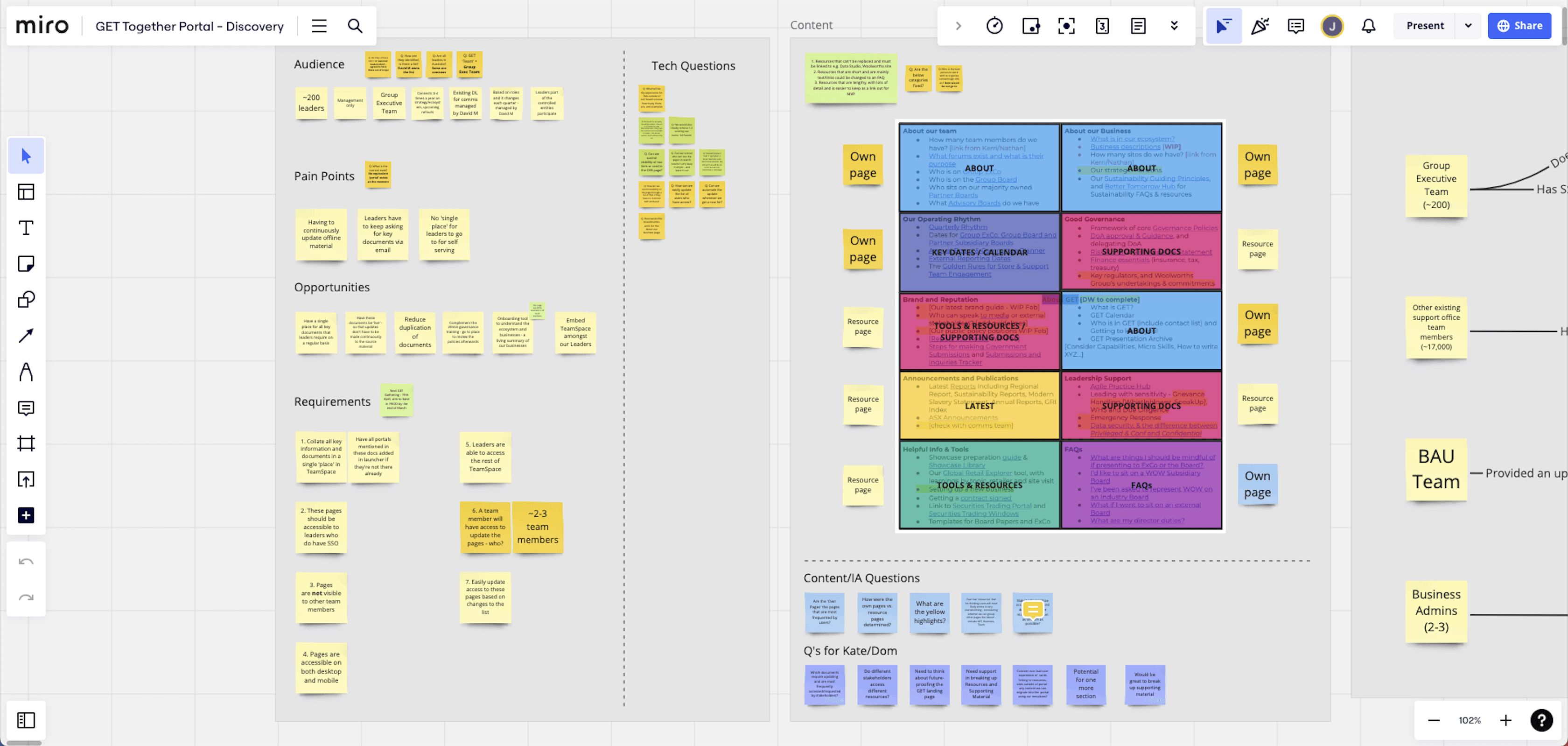Click the Share button

[x=1519, y=26]
